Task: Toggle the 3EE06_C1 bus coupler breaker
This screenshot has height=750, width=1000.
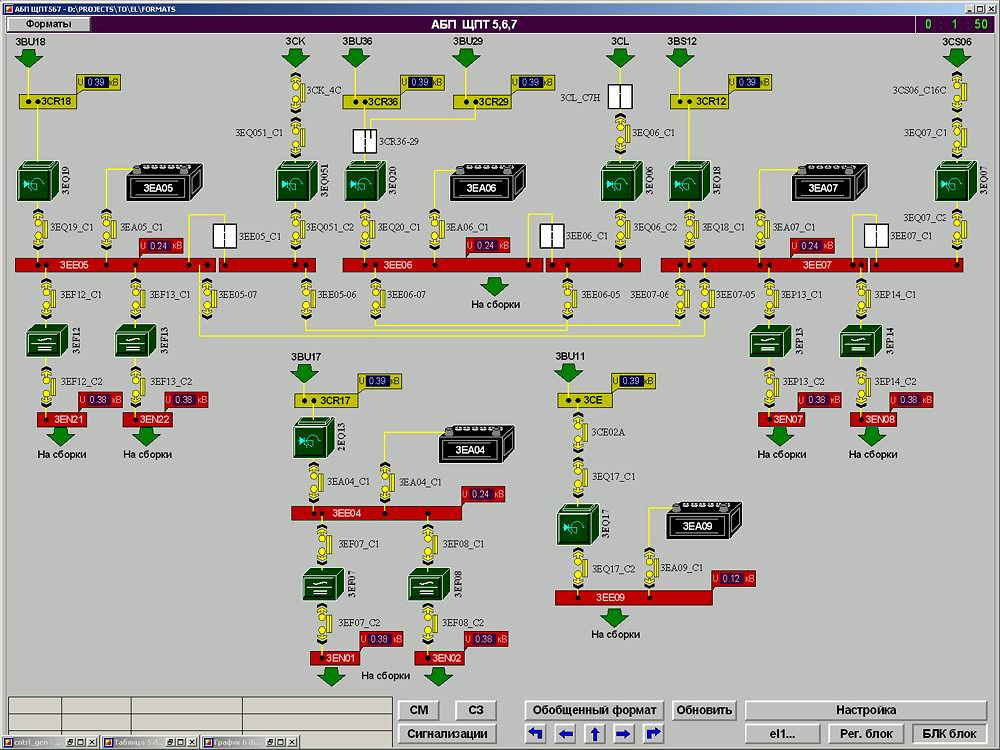Action: (552, 235)
